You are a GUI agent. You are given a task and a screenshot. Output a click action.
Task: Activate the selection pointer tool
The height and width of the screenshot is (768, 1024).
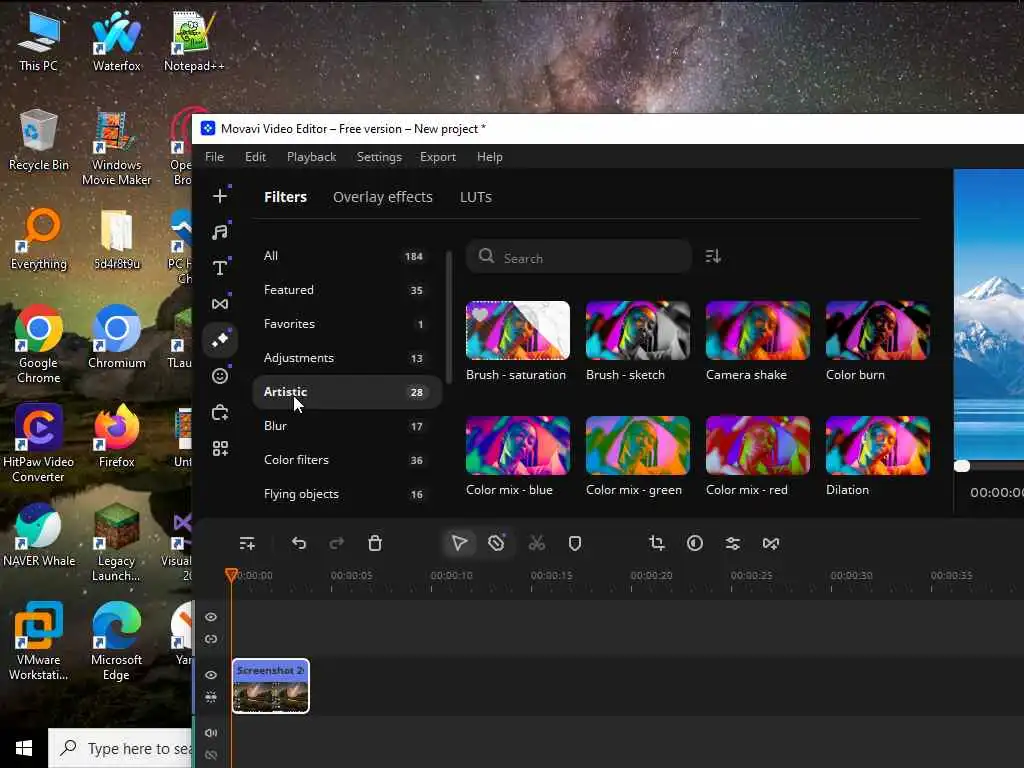459,543
